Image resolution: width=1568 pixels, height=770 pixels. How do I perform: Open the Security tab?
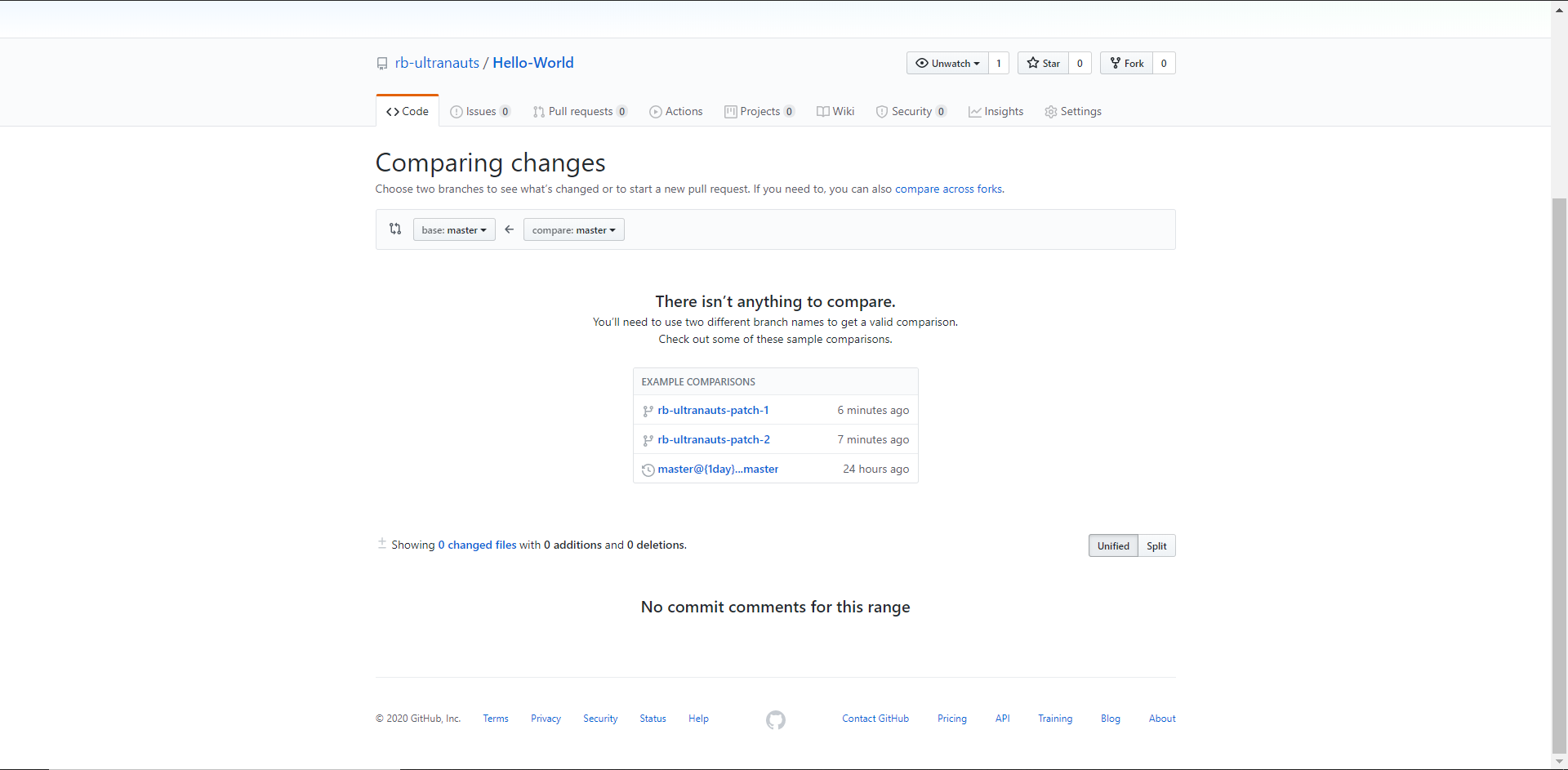coord(911,111)
